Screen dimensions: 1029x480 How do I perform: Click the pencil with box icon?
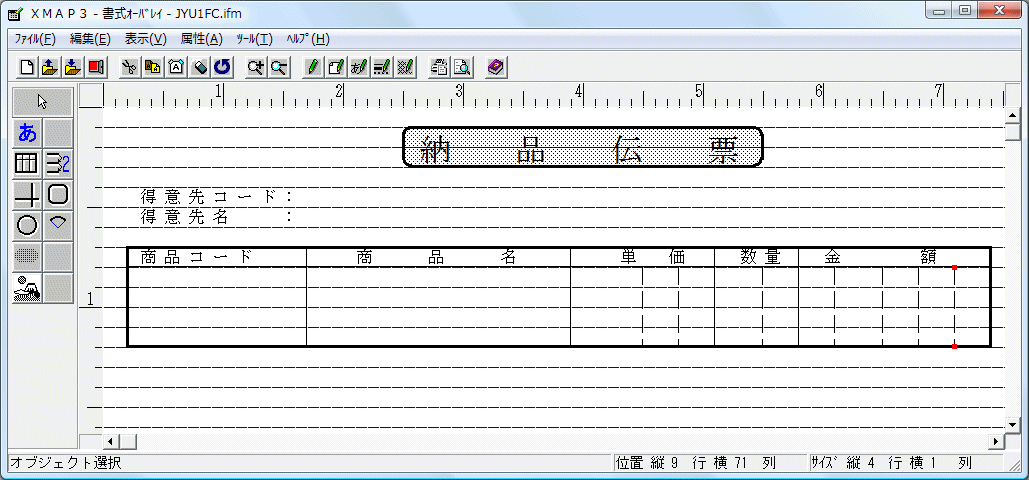coord(336,66)
